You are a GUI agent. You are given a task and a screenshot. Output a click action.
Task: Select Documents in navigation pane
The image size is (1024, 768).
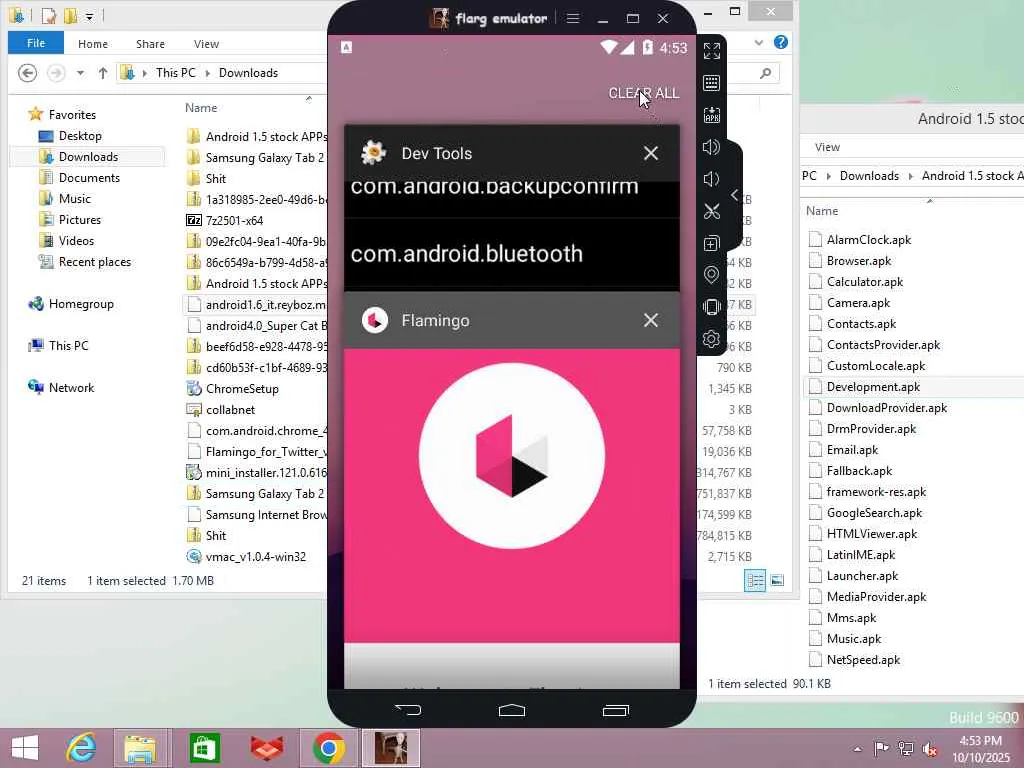89,178
